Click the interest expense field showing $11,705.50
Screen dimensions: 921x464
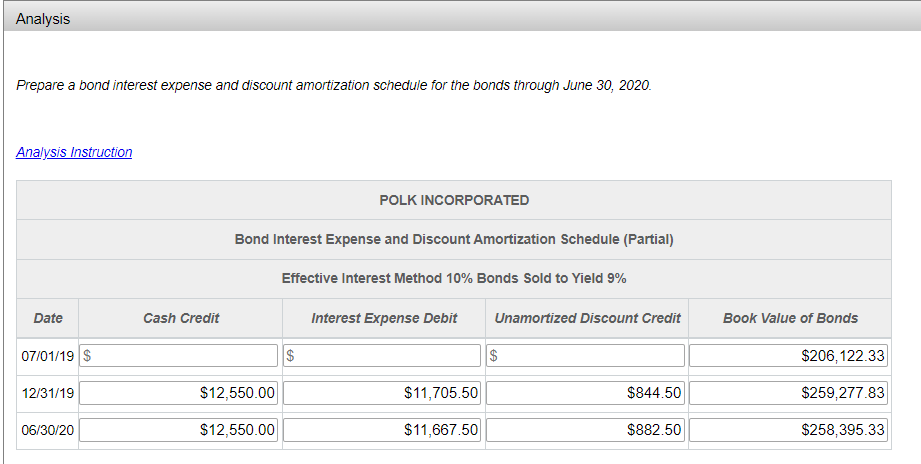pyautogui.click(x=382, y=393)
